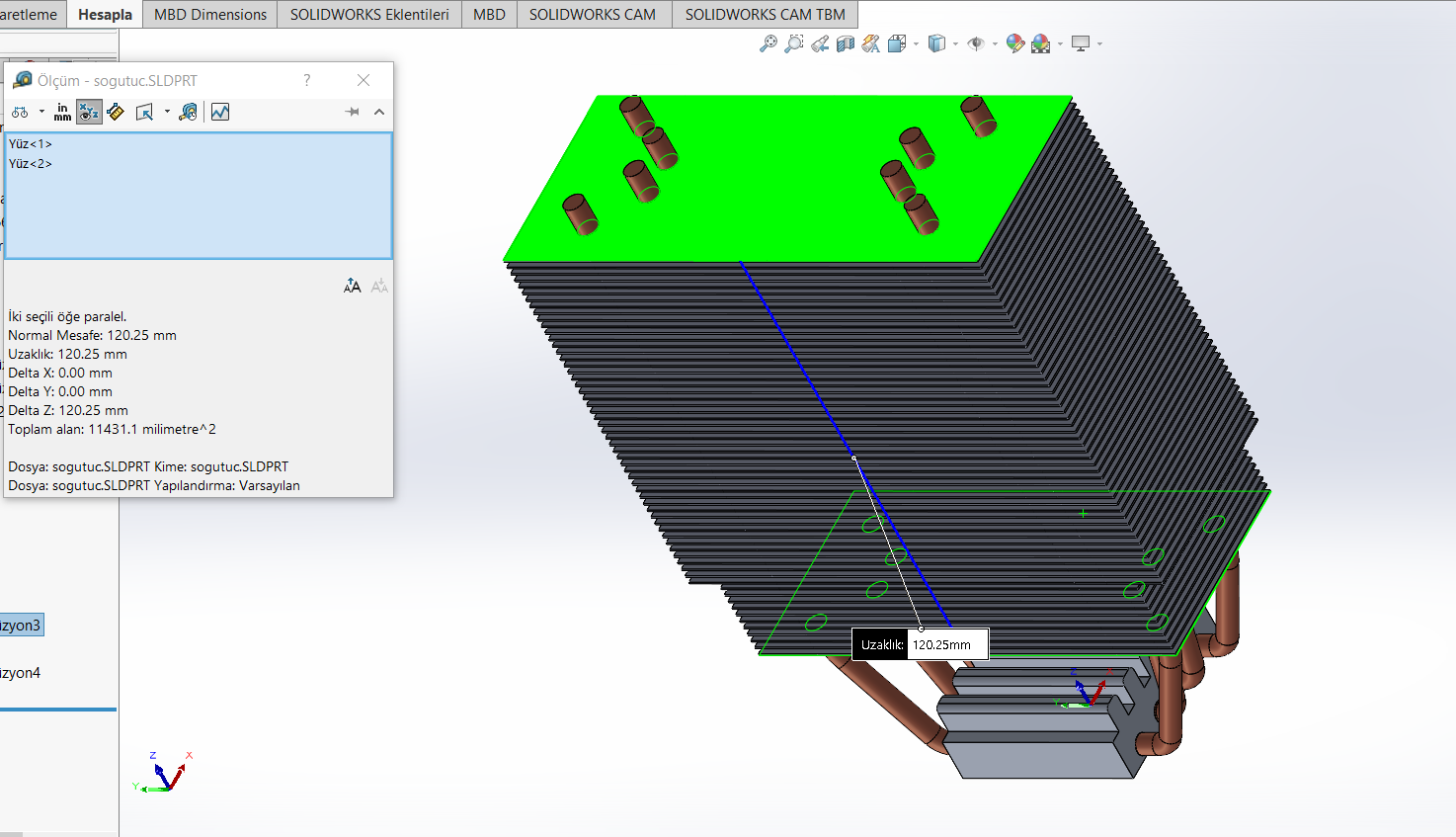Screen dimensions: 1456x837
Task: Click Ölçüm tape measure title icon
Action: 23,79
